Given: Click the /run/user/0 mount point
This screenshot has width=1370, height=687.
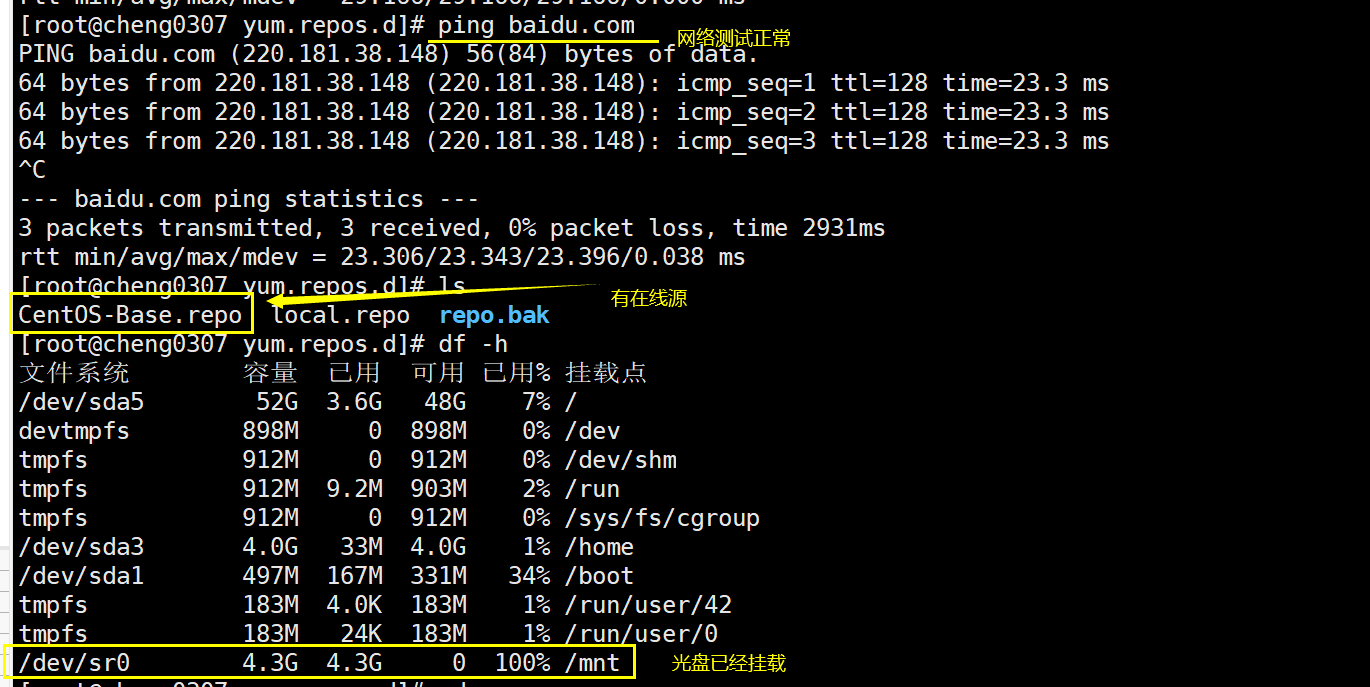Looking at the screenshot, I should pyautogui.click(x=641, y=634).
